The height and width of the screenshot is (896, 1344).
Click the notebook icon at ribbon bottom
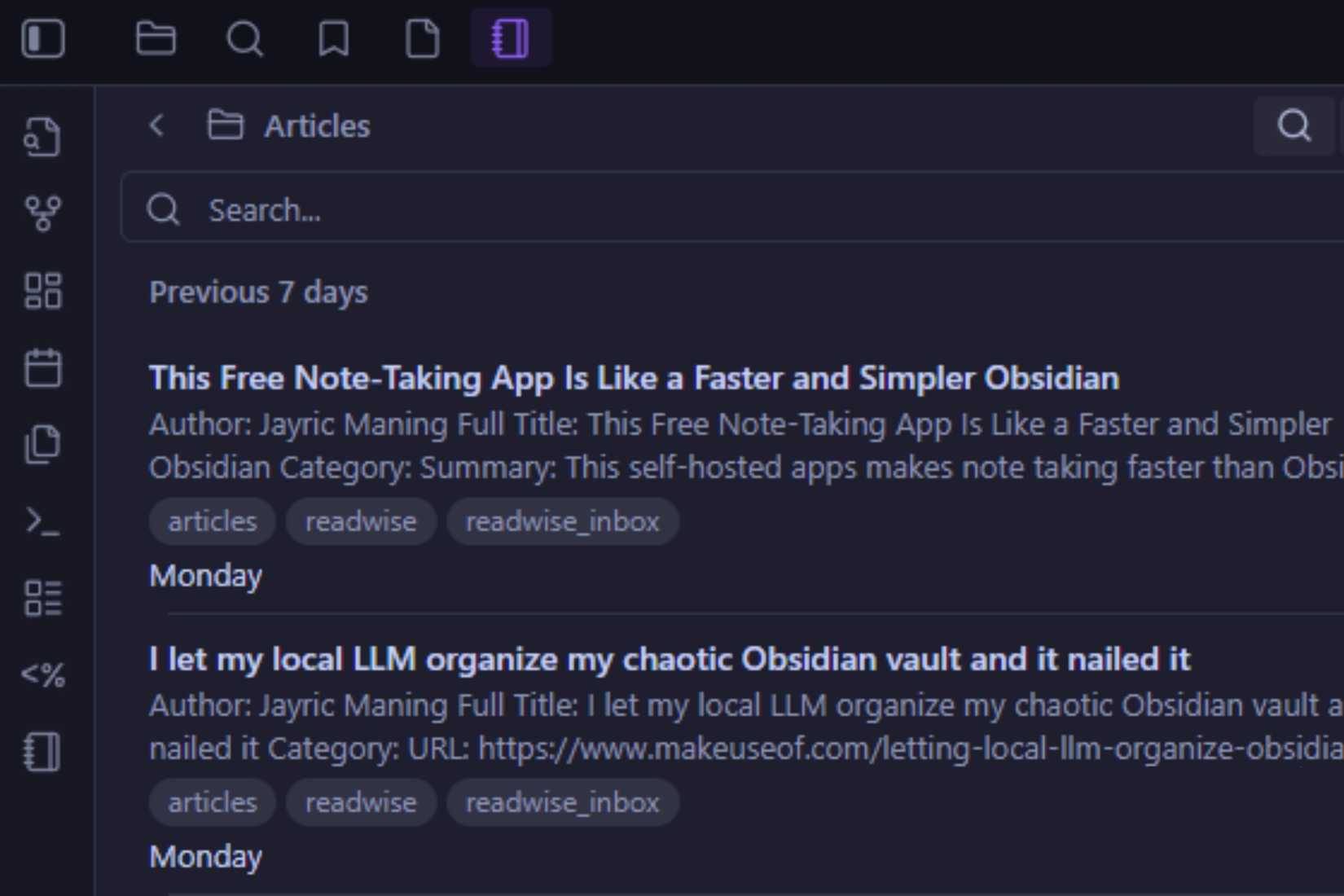coord(42,751)
